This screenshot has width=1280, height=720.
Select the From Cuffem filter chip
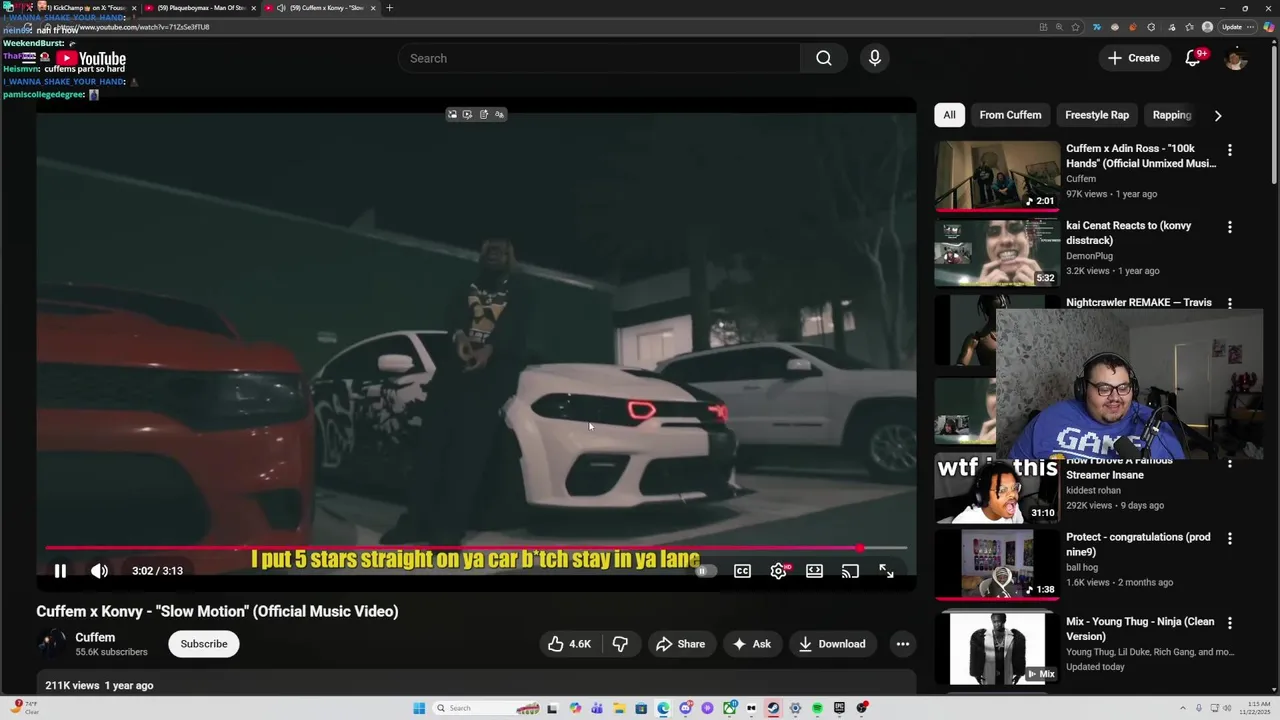[1010, 115]
